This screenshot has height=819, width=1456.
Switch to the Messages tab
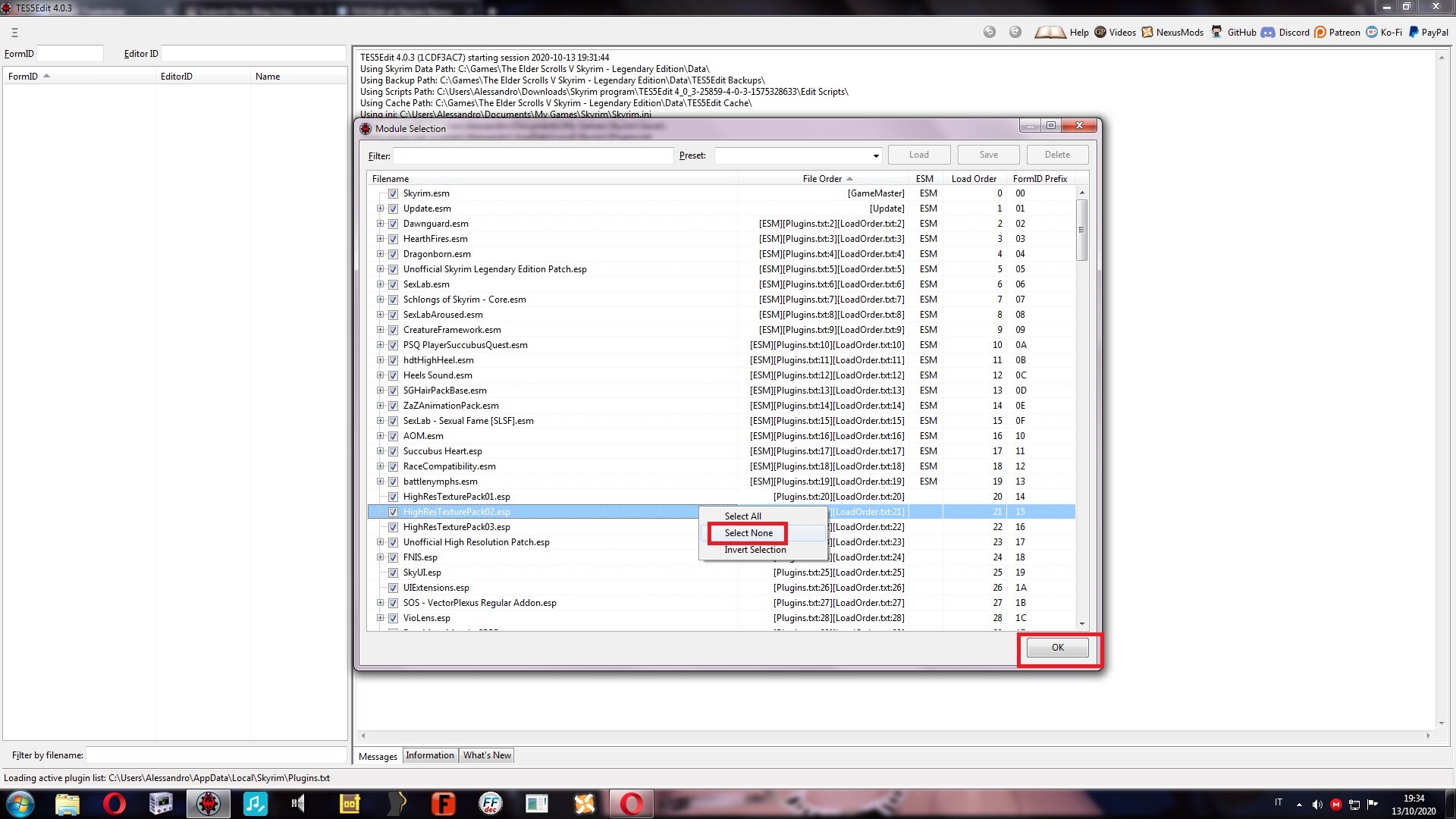(378, 756)
